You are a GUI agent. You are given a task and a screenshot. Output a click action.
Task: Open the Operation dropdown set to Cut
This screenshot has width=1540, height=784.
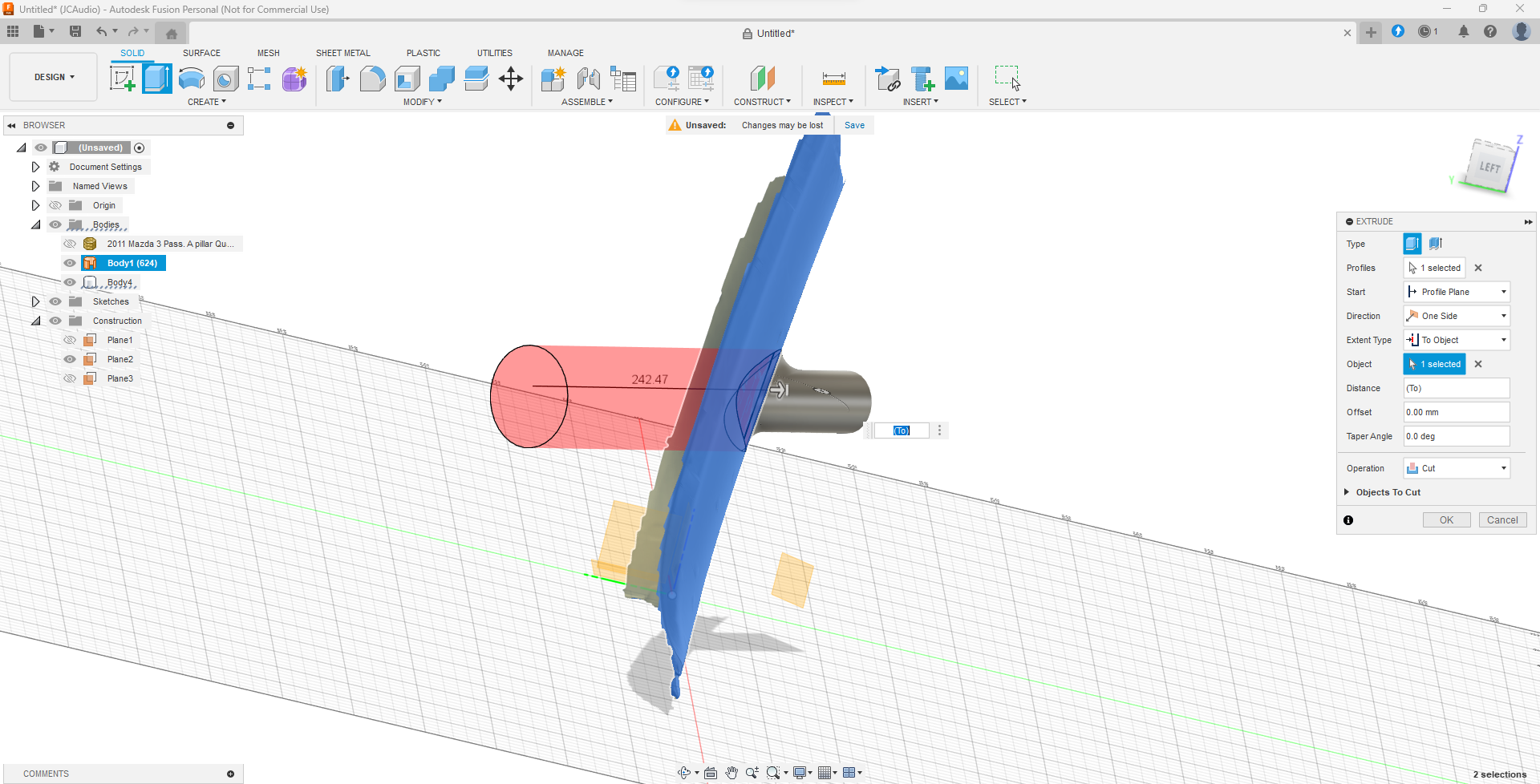tap(1457, 468)
